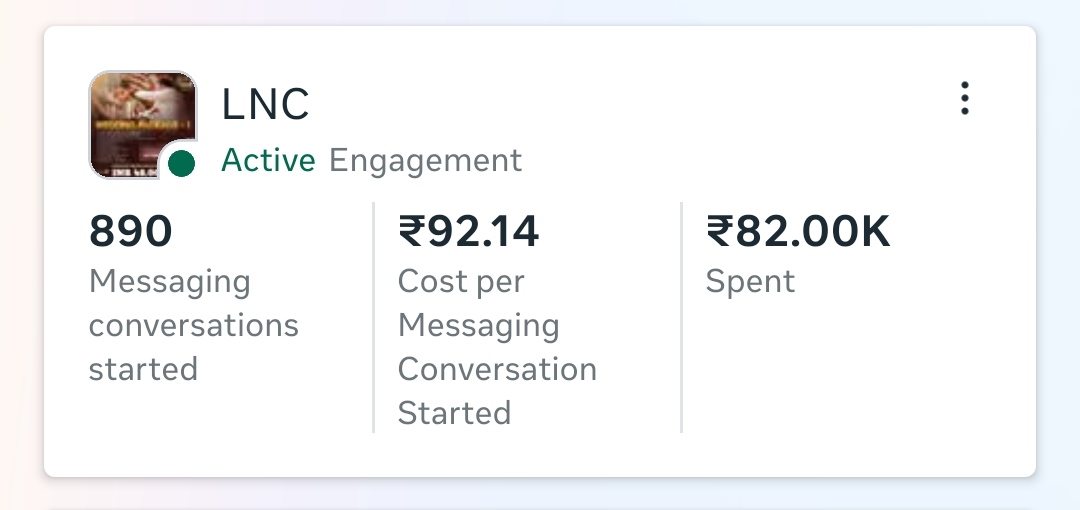
Task: Click the Engagement objective label
Action: coord(425,161)
